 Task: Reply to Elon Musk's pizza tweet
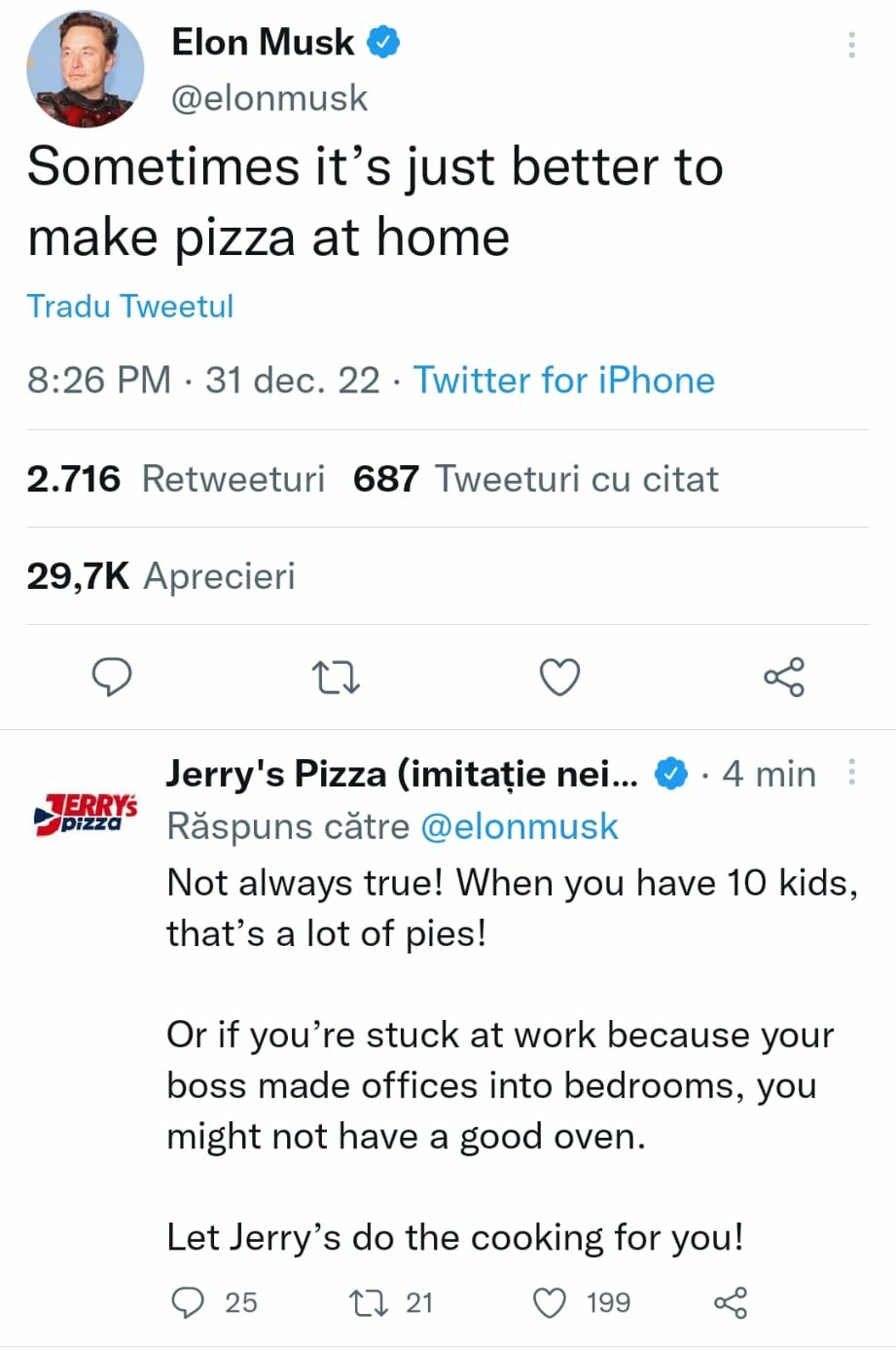tap(112, 676)
